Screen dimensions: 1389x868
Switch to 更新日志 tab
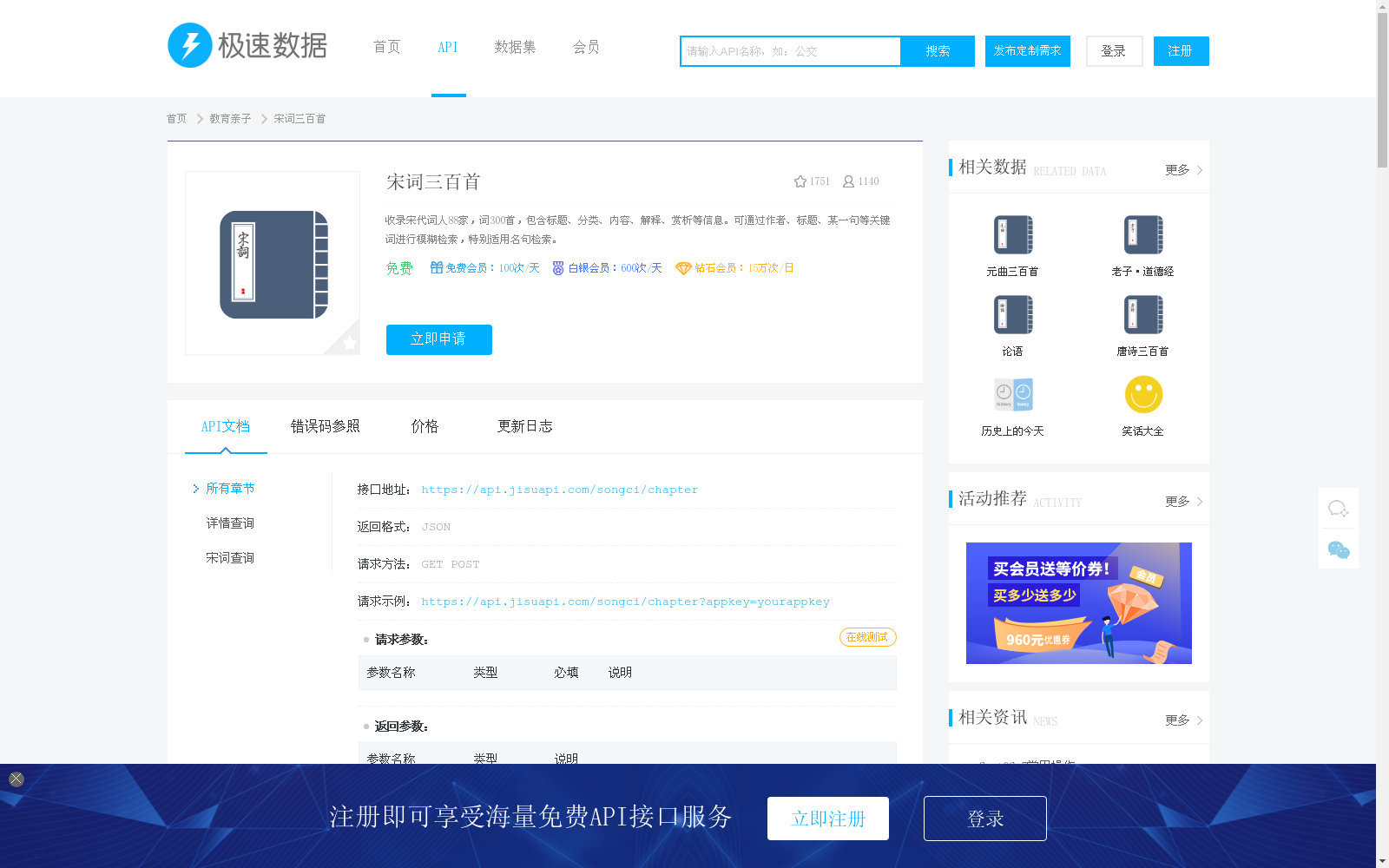pyautogui.click(x=524, y=426)
